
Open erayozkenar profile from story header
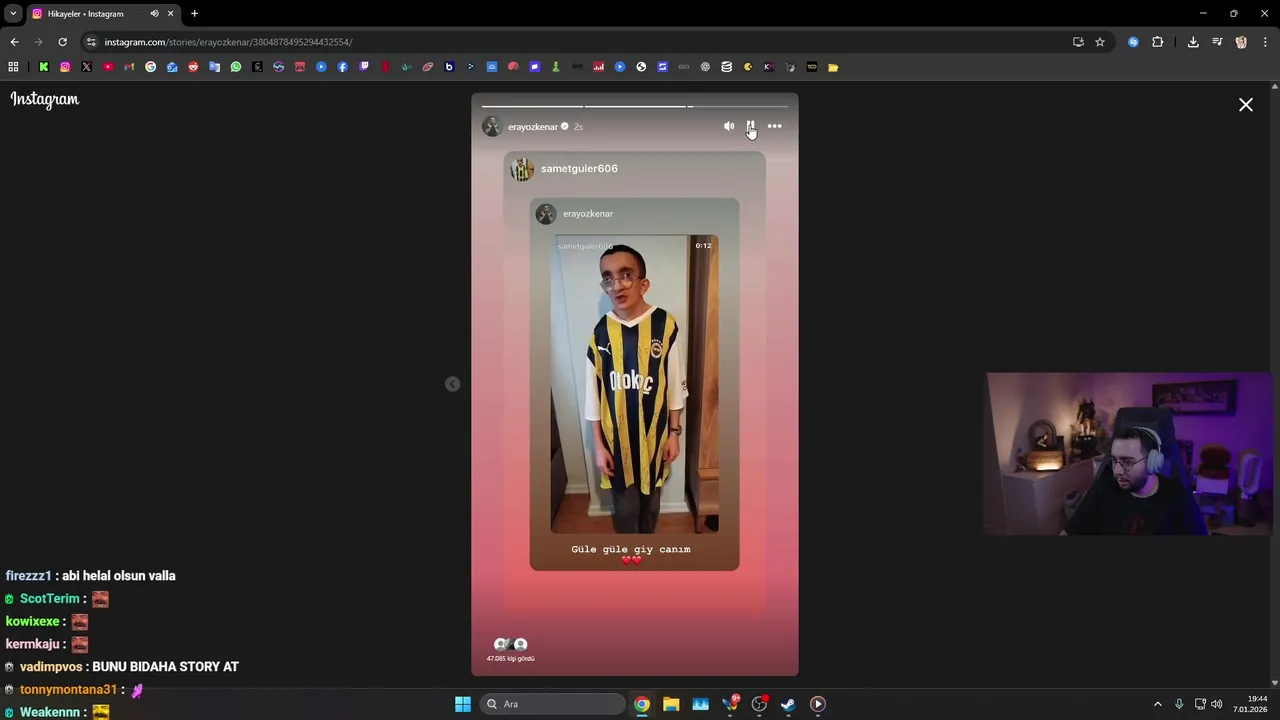[x=532, y=127]
